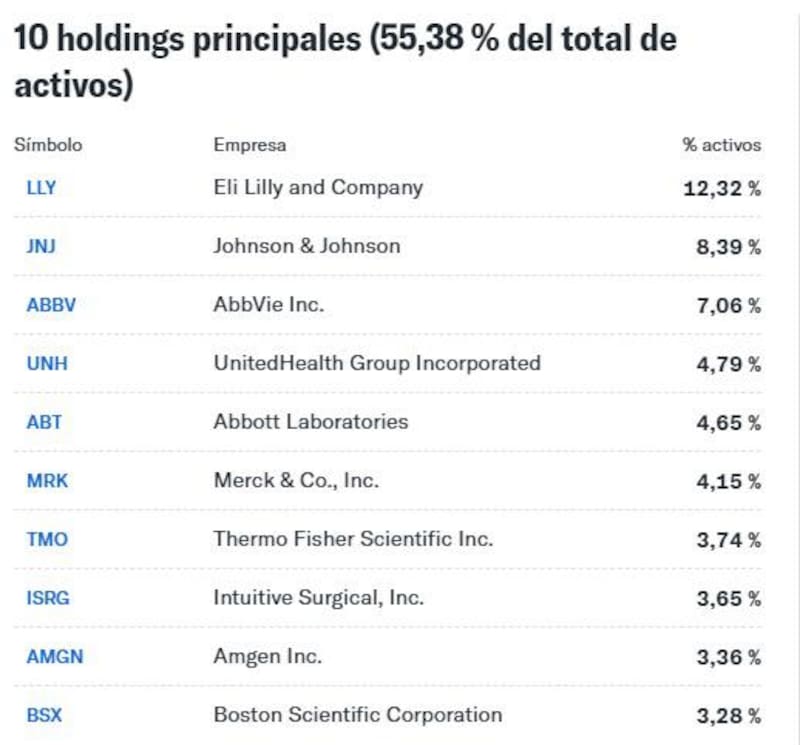Open the AMGN ticker link
The image size is (800, 745).
point(55,657)
